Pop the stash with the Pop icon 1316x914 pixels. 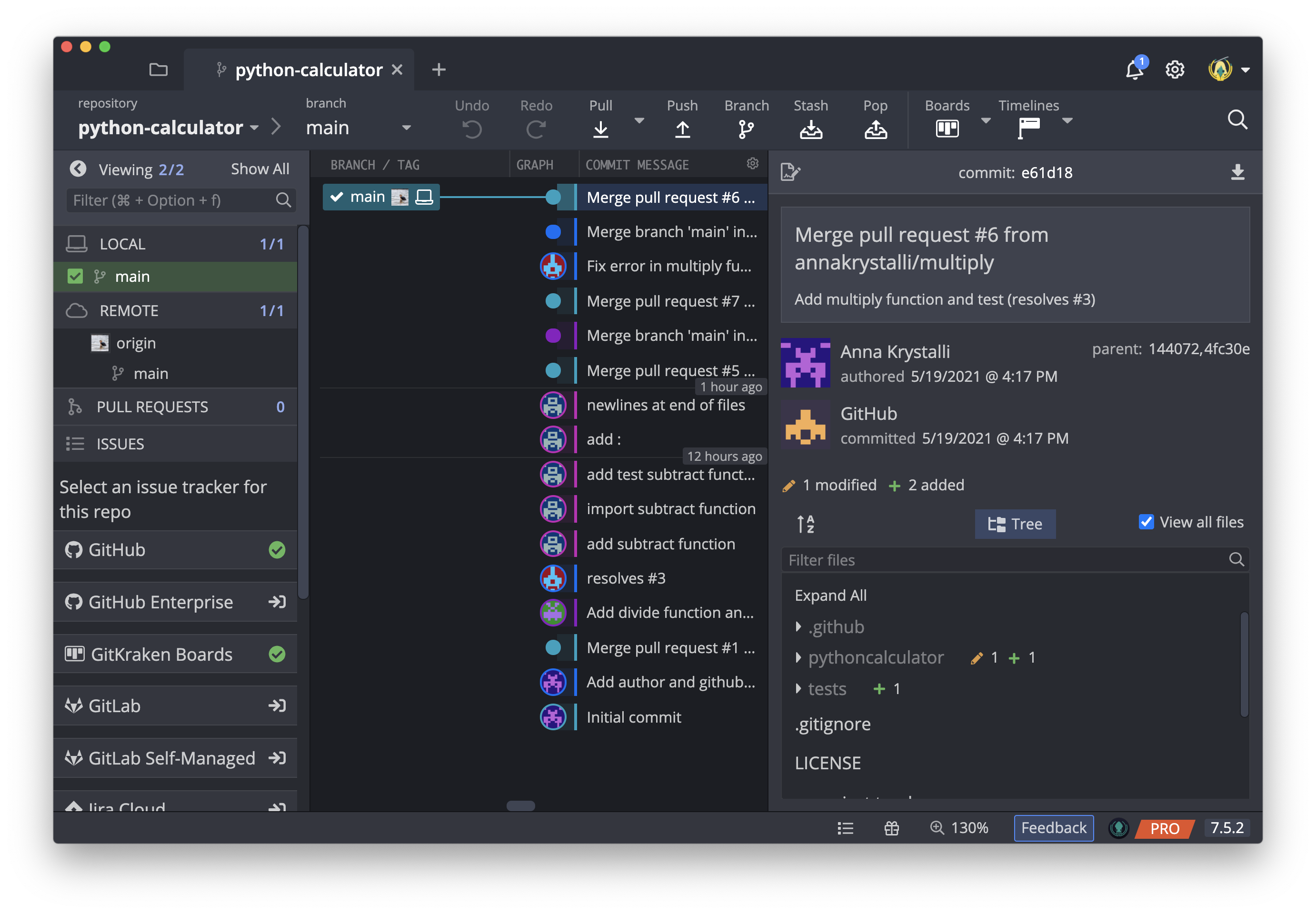point(875,129)
